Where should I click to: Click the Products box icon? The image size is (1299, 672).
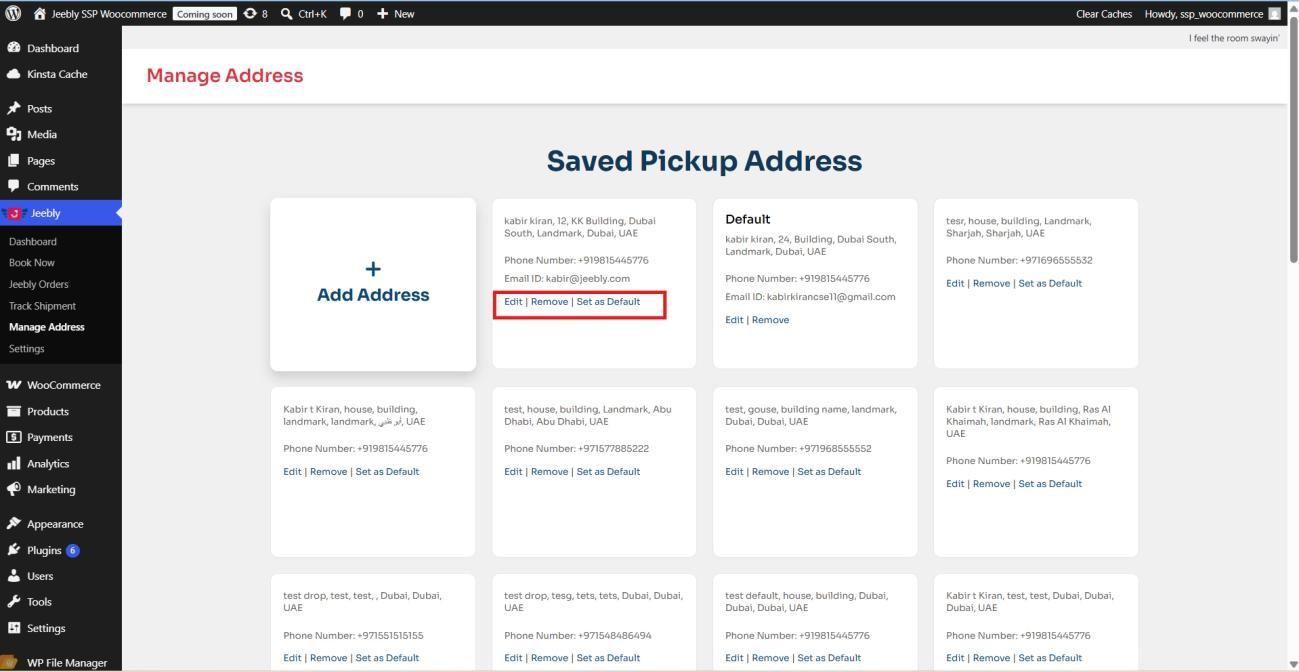[x=14, y=411]
